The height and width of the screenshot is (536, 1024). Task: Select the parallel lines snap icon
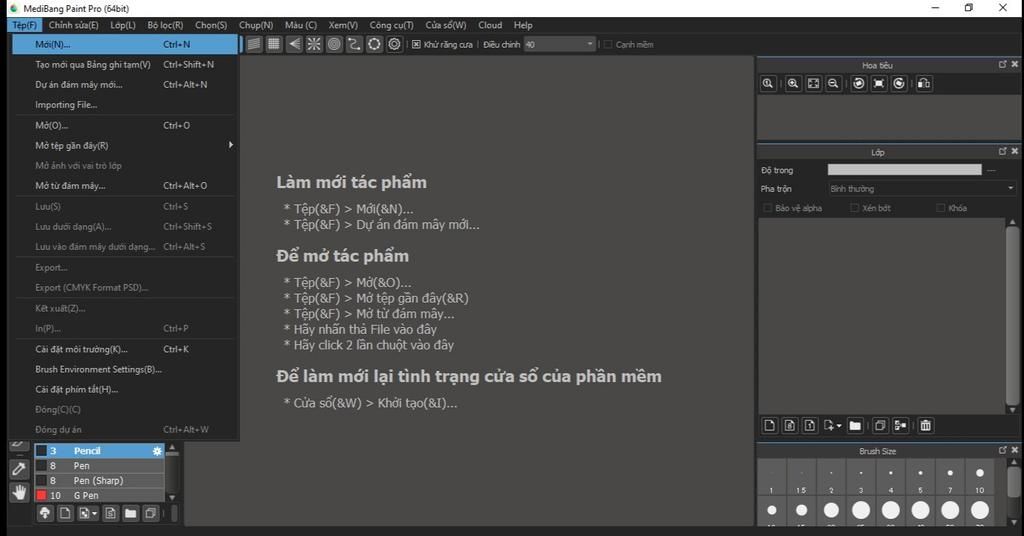pos(254,44)
